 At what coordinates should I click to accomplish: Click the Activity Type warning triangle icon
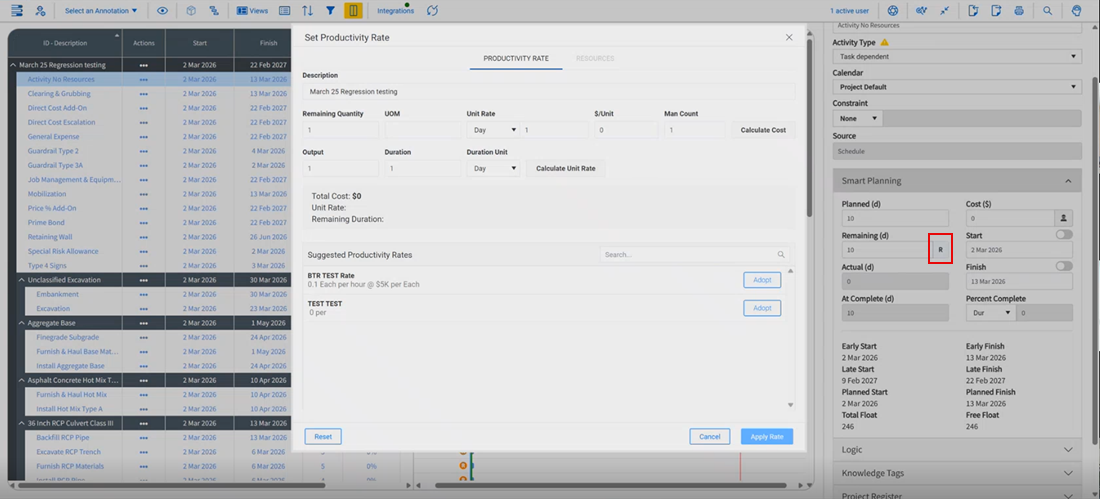coord(885,42)
